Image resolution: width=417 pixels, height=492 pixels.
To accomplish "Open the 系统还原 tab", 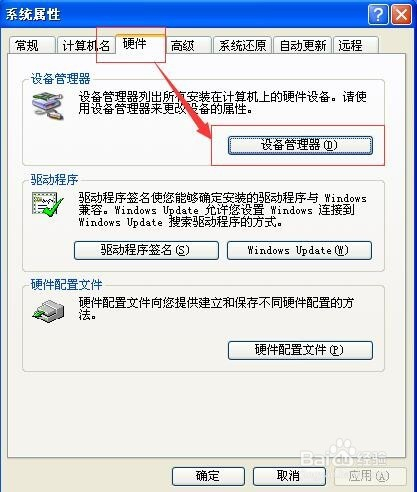I will coord(242,45).
